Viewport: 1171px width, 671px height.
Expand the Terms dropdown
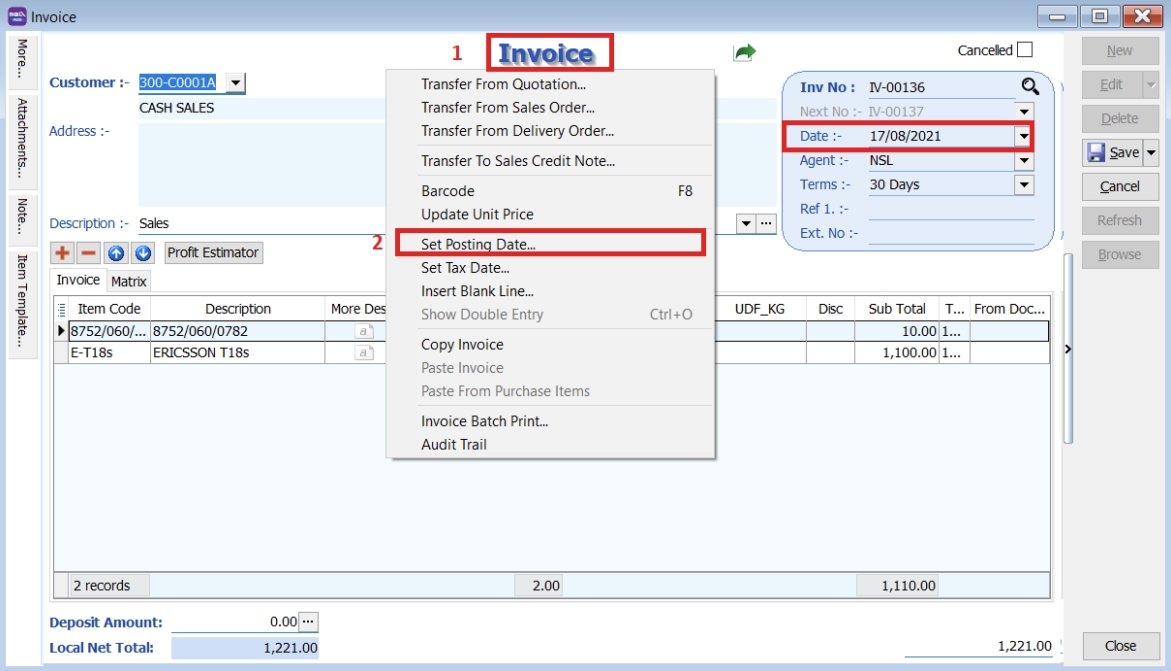(1023, 185)
